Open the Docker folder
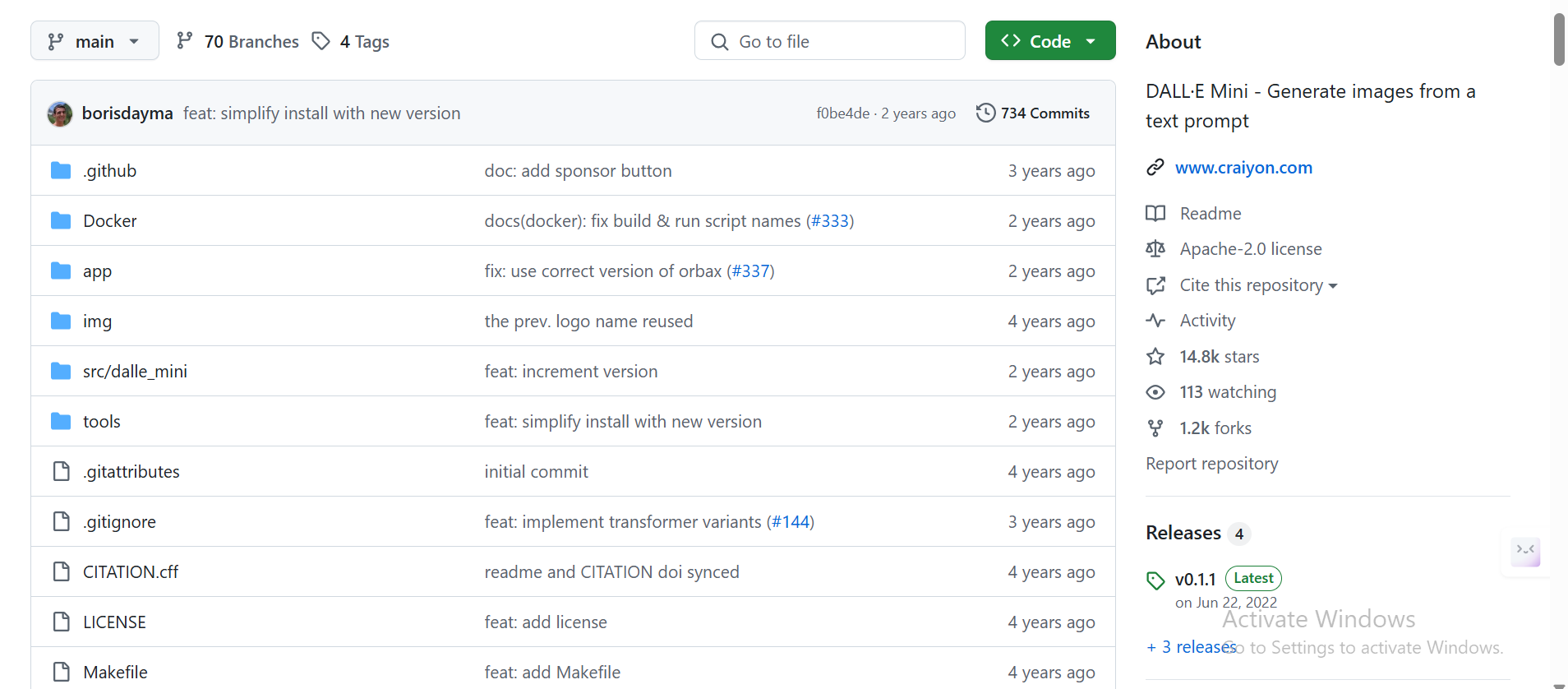 pyautogui.click(x=110, y=221)
